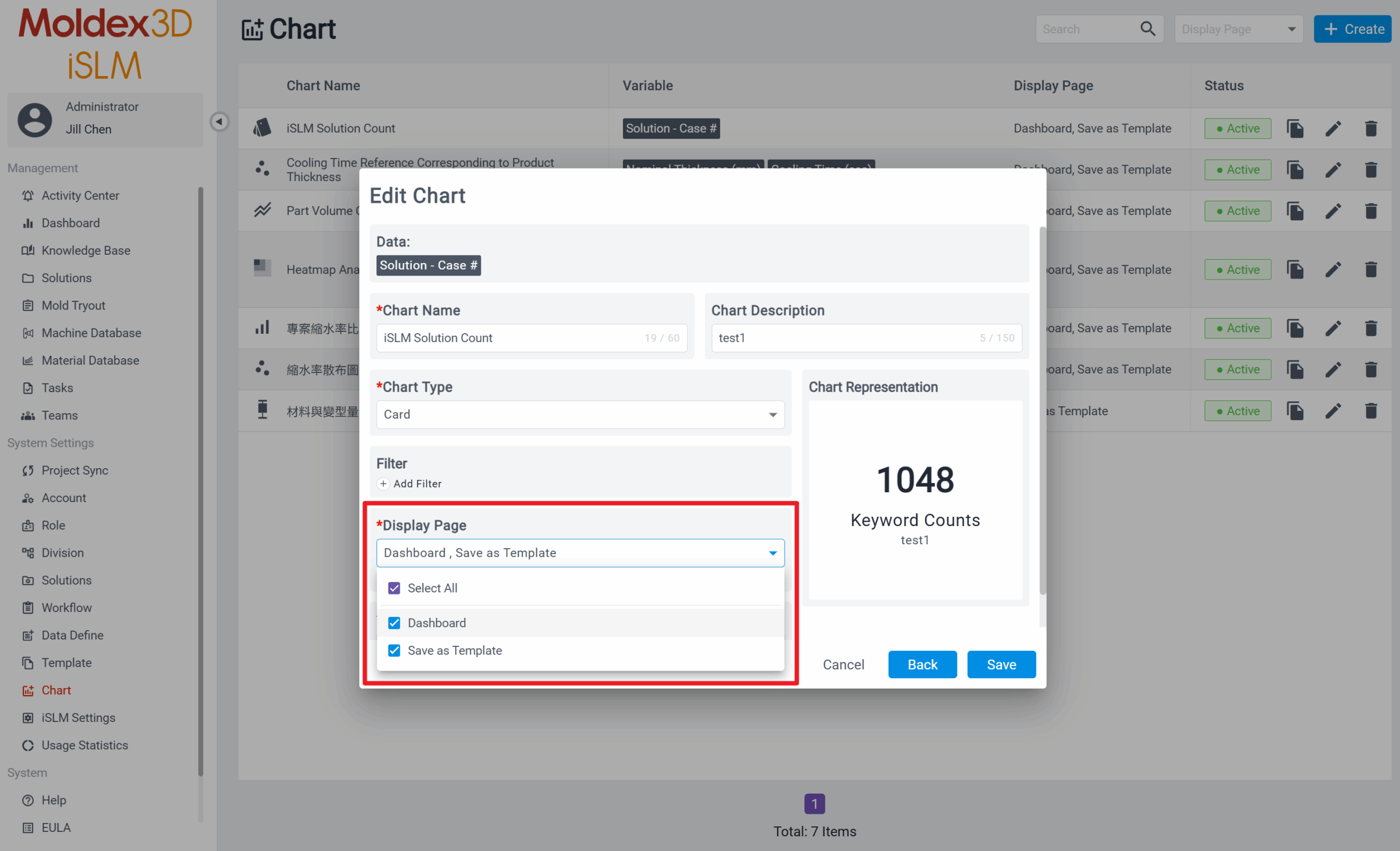Edit the iSLM Solution Count chart row
This screenshot has height=851, width=1400.
(x=1333, y=129)
